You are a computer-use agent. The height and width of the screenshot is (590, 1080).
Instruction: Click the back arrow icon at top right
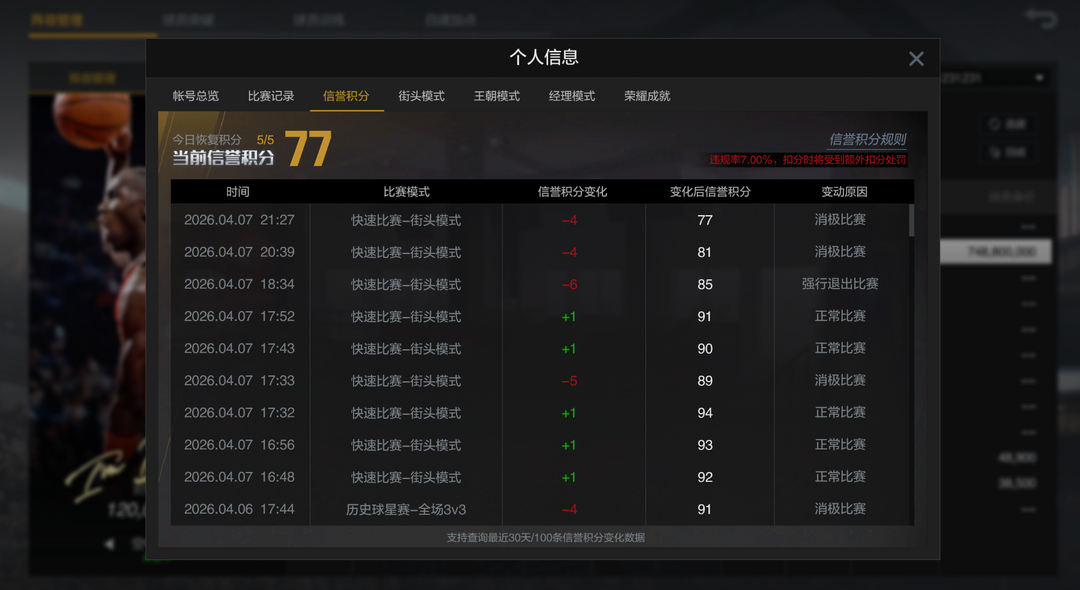(1040, 19)
